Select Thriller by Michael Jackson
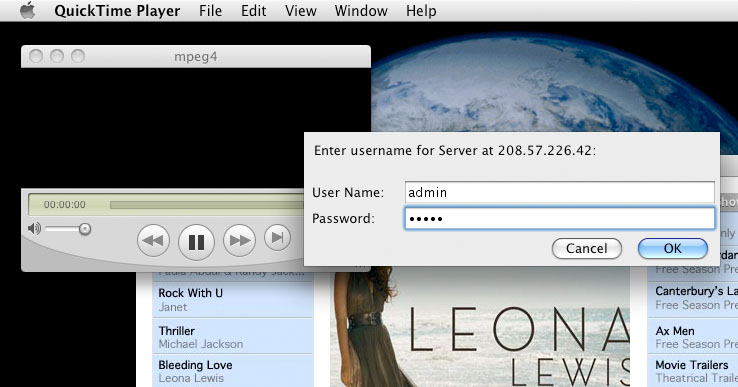 233,336
